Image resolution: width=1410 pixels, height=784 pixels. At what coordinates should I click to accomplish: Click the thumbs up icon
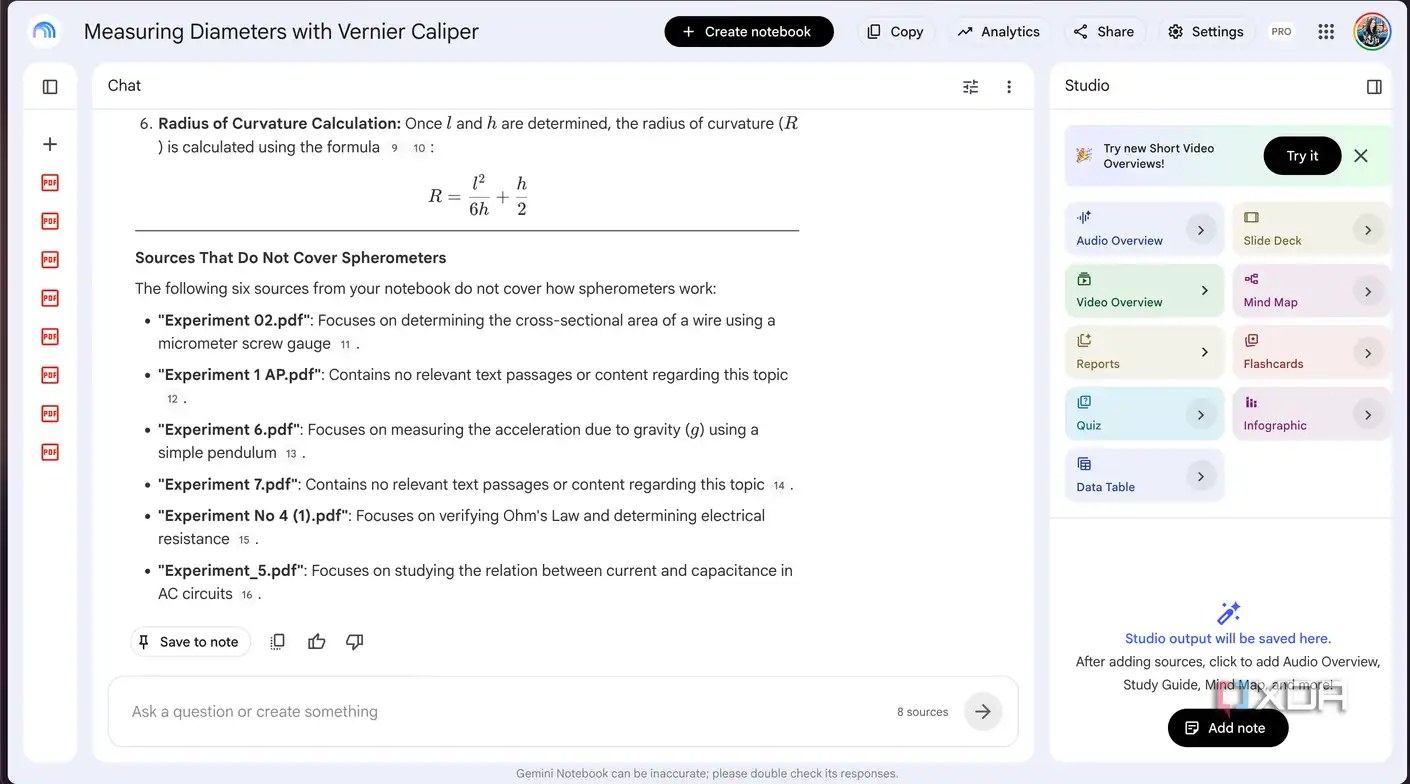[317, 642]
